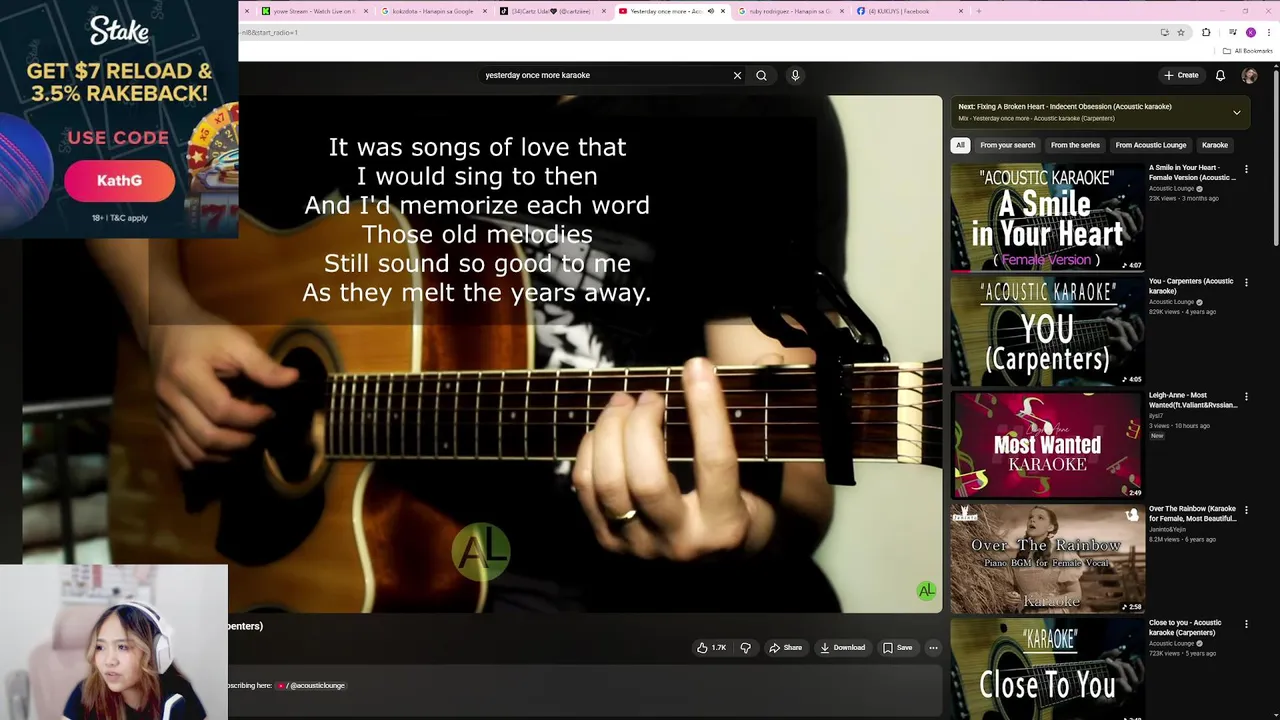Screen dimensions: 1280x720
Task: Clear the YouTube search box text
Action: (x=737, y=75)
